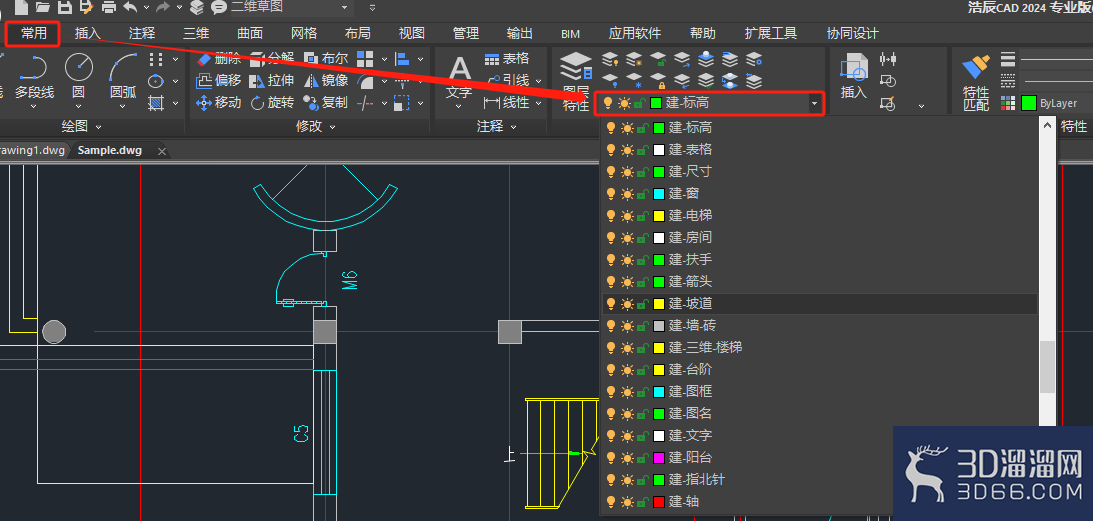Open the dropdown next to 线性 dimension
This screenshot has width=1093, height=521.
(x=539, y=103)
